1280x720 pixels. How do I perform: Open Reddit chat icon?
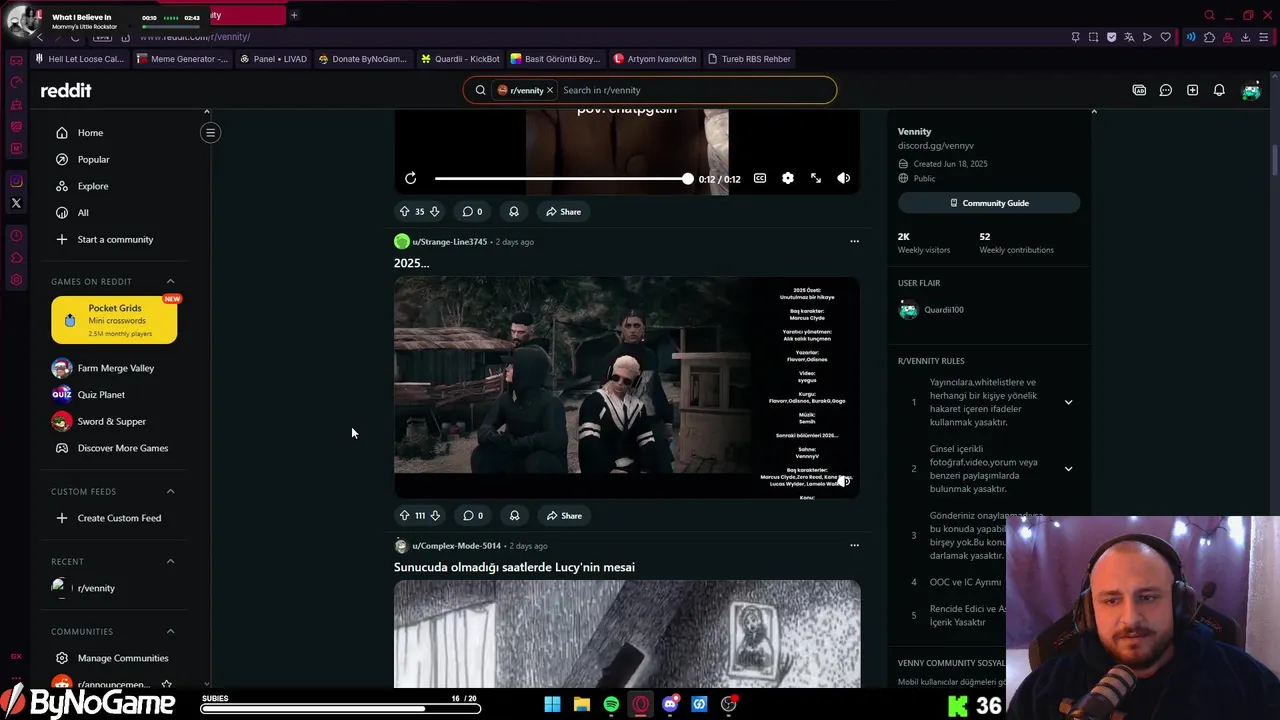point(1166,90)
